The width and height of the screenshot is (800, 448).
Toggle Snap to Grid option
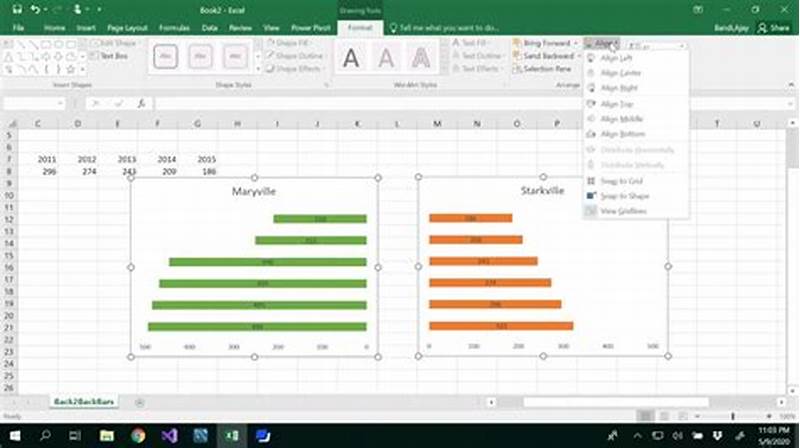click(636, 181)
